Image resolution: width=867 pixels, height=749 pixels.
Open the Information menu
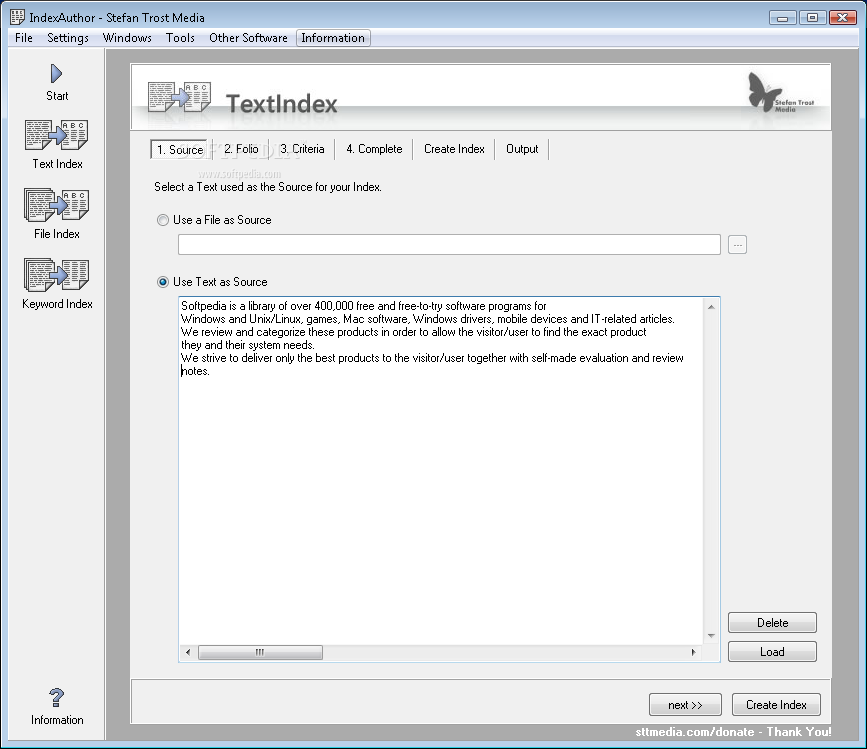click(333, 38)
